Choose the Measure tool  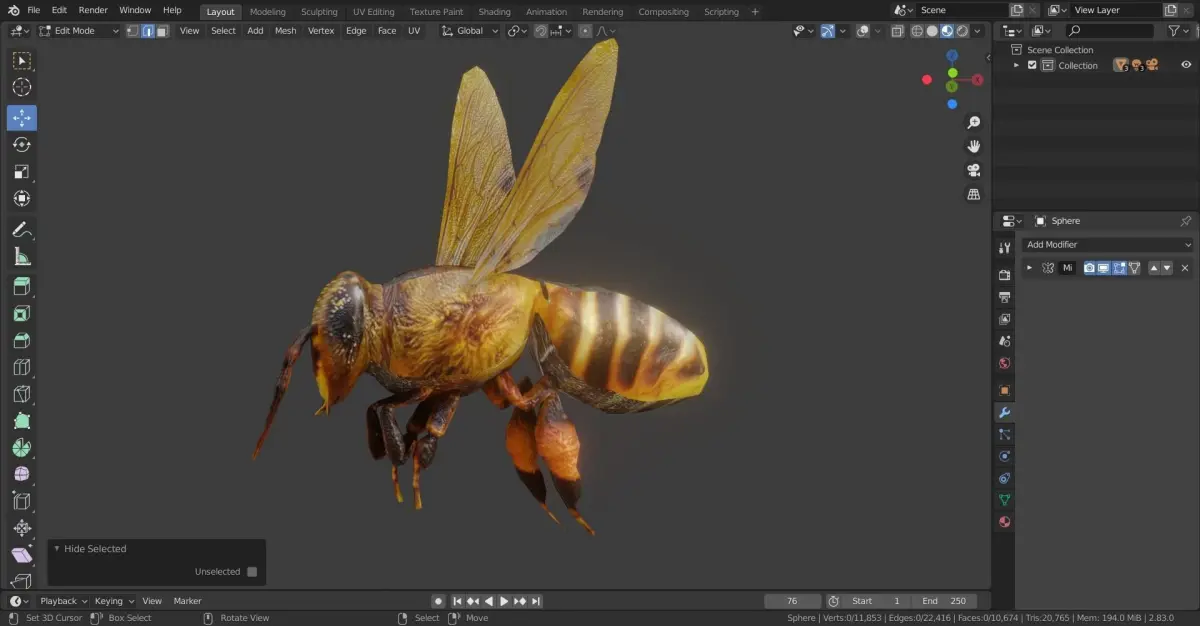(22, 257)
